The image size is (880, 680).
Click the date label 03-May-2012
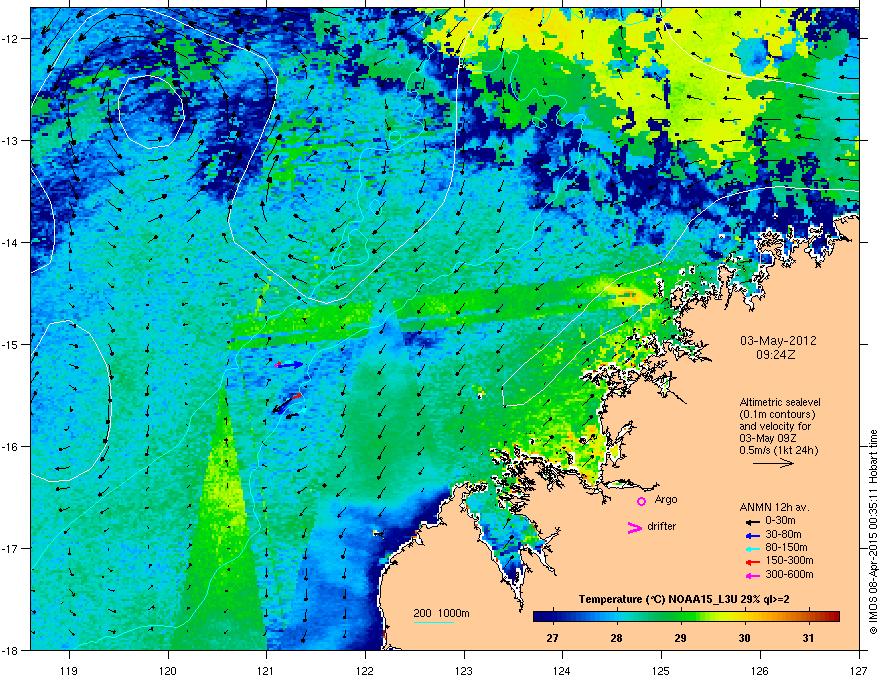click(778, 341)
